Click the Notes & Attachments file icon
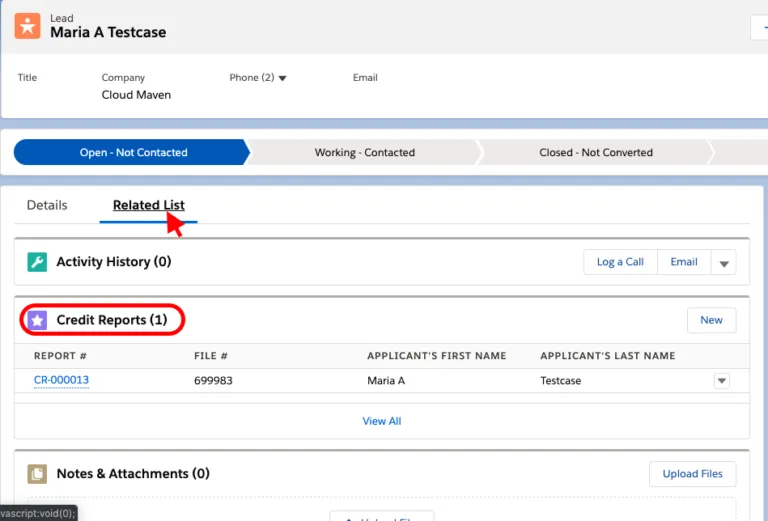The image size is (768, 521). (37, 474)
